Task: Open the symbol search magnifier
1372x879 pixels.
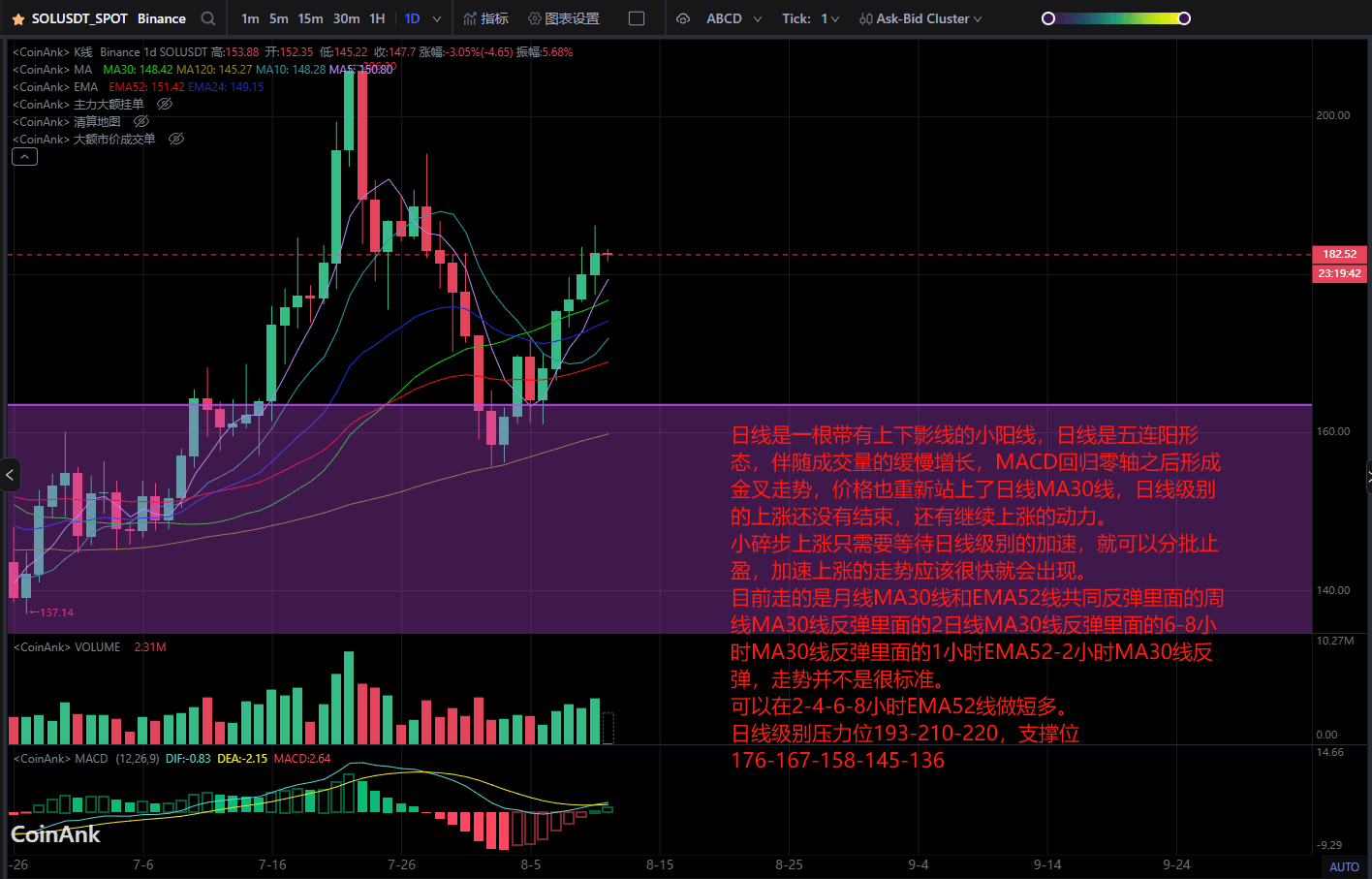Action: (x=208, y=18)
